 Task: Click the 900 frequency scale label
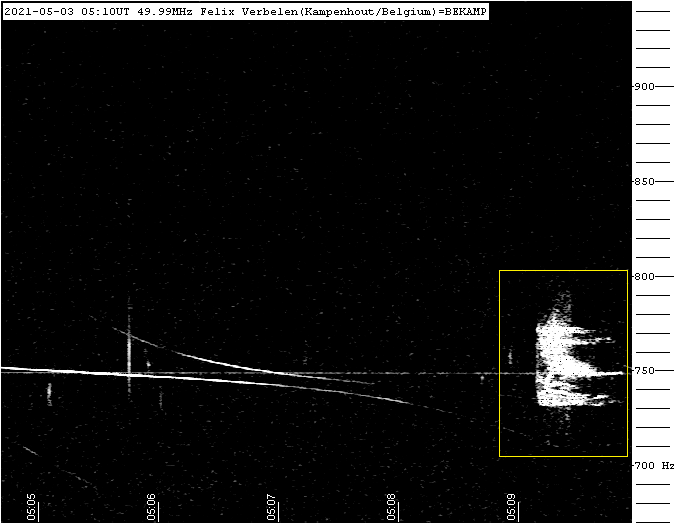[644, 87]
